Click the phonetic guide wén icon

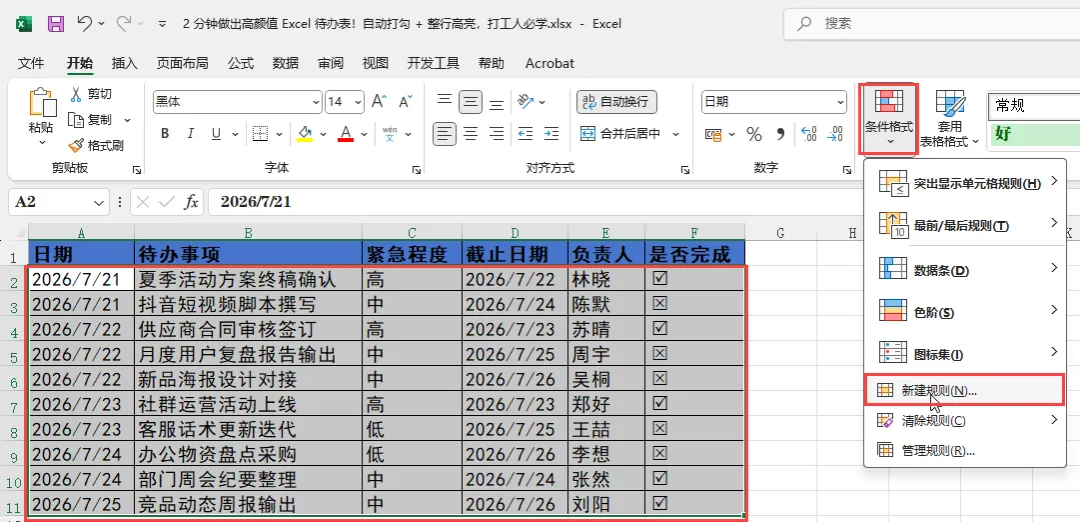coord(390,134)
